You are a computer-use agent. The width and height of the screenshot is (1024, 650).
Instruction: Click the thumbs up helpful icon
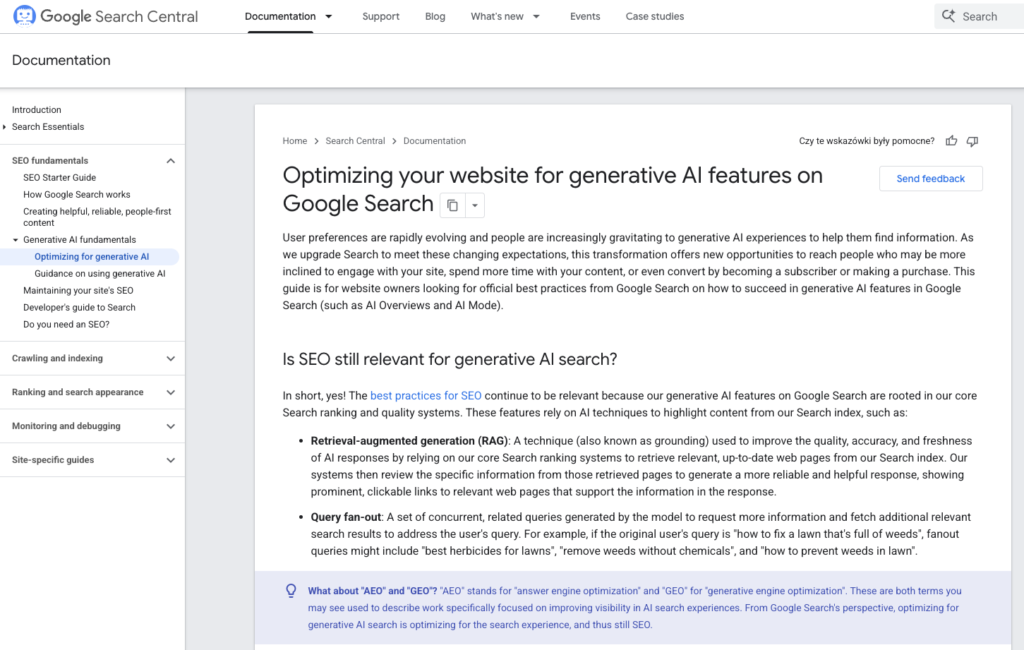tap(952, 141)
